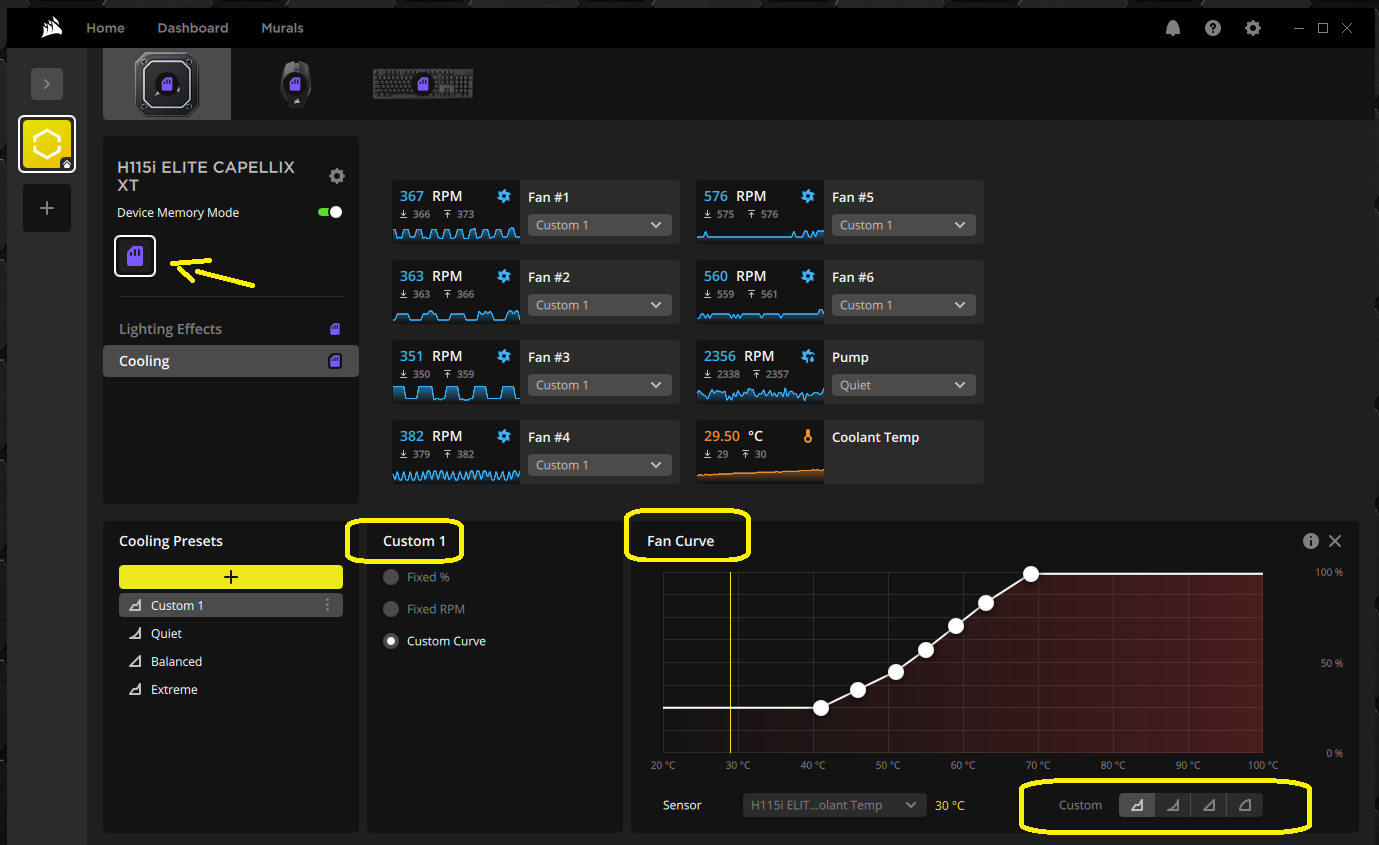Image resolution: width=1379 pixels, height=845 pixels.
Task: Open Custom 1 preset three-dot menu
Action: [327, 605]
